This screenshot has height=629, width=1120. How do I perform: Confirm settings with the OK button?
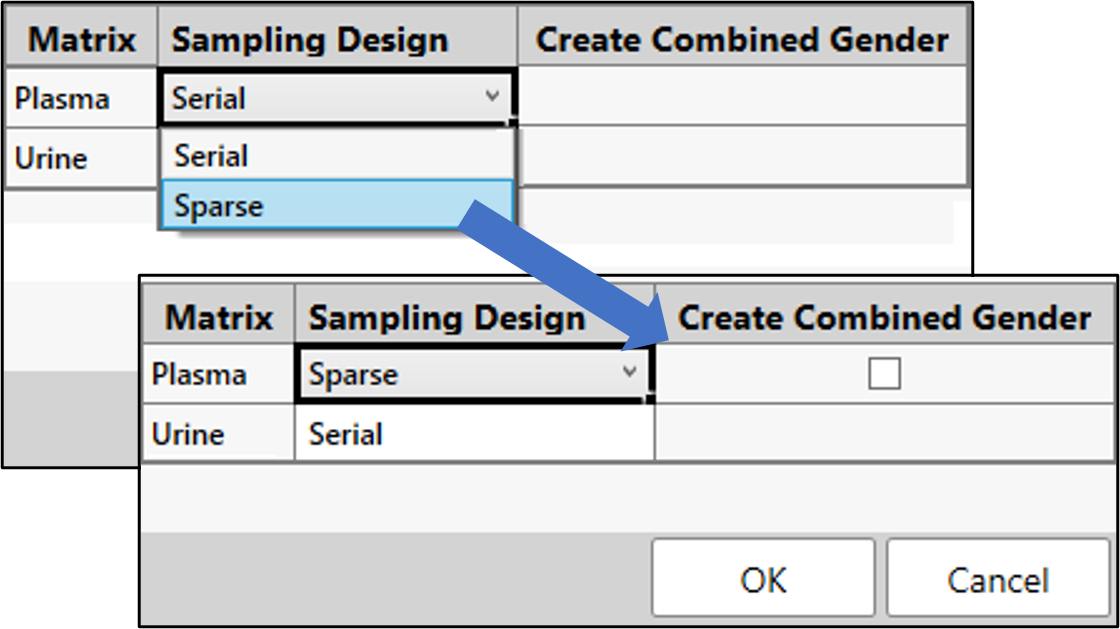click(763, 577)
